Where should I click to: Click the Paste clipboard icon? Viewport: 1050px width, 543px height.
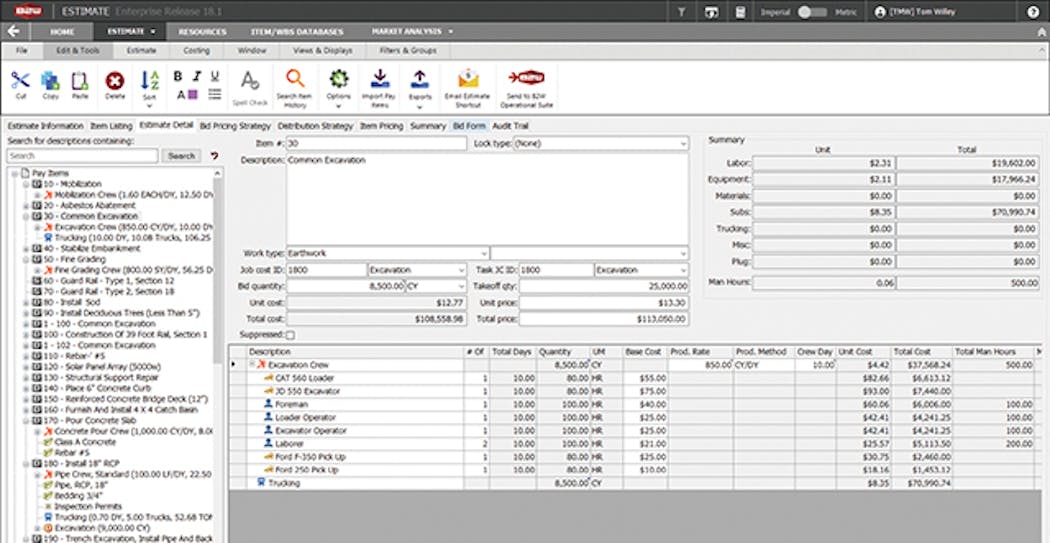pos(80,81)
